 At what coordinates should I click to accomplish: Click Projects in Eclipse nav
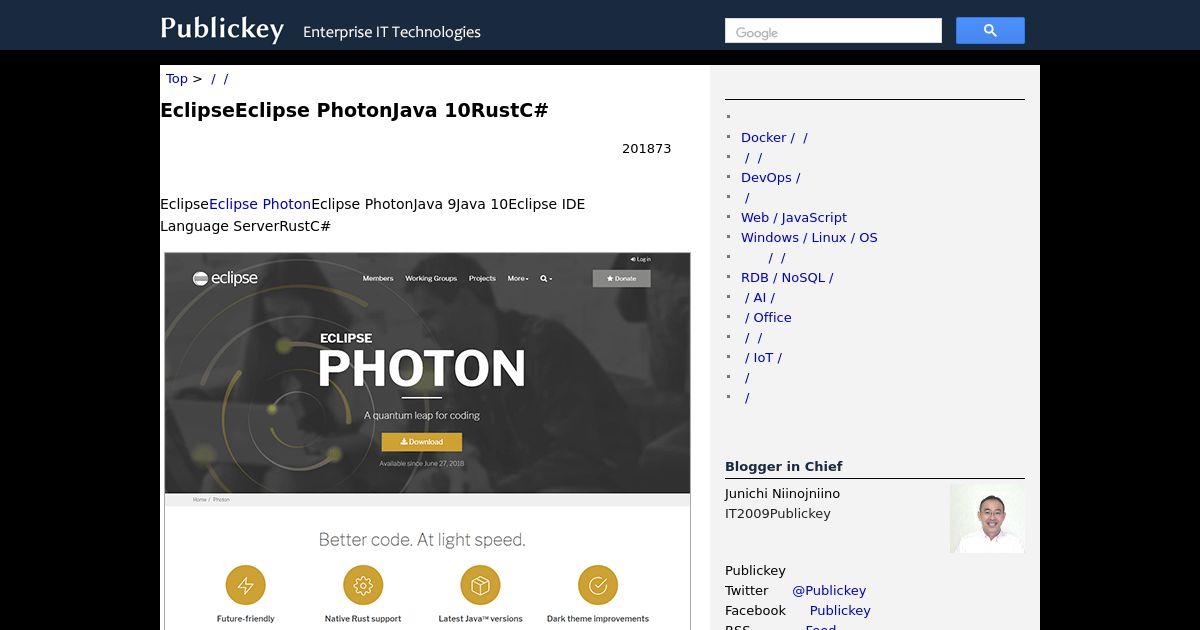[482, 279]
